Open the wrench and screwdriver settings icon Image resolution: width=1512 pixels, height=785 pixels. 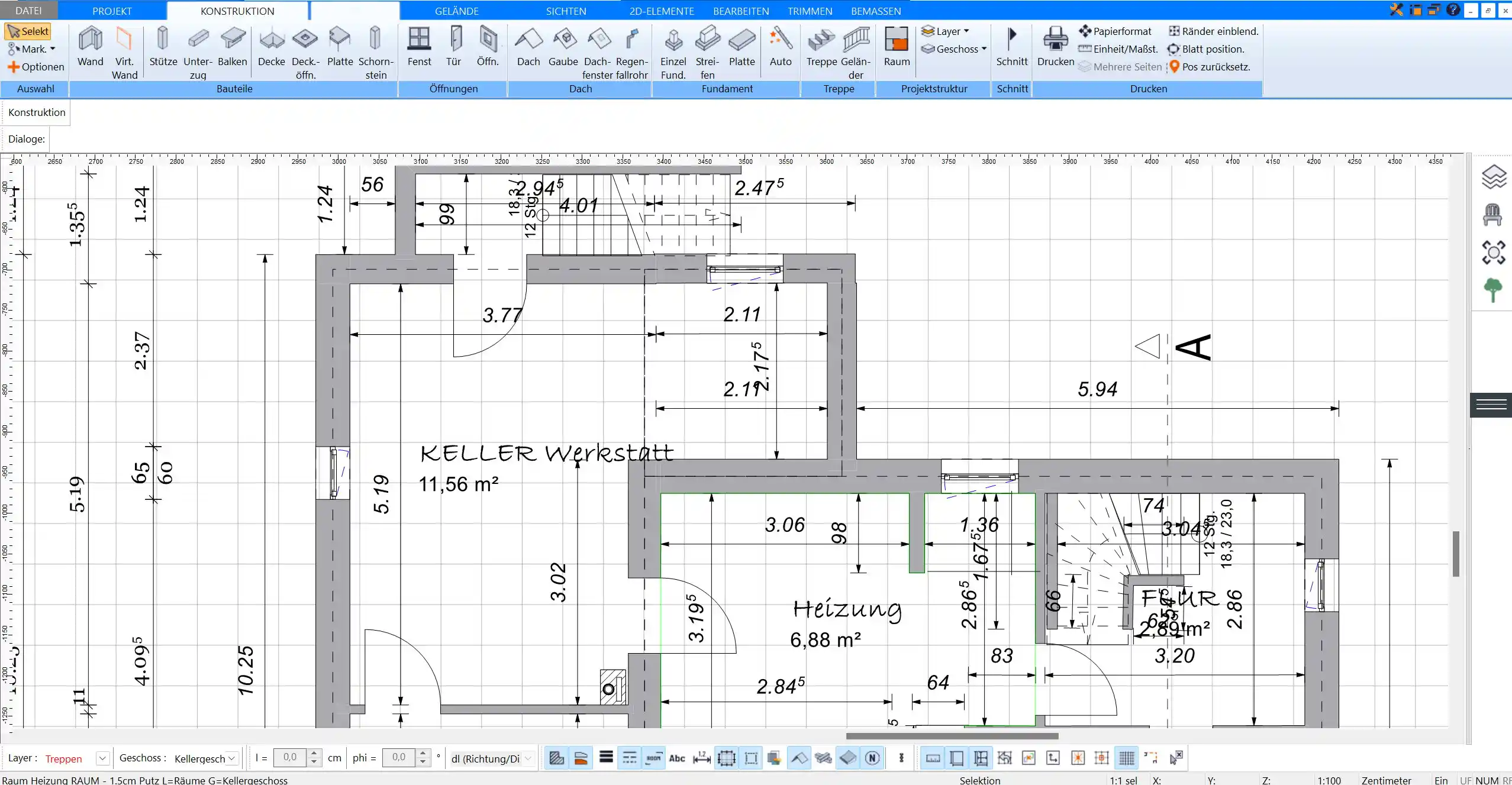tap(1397, 9)
